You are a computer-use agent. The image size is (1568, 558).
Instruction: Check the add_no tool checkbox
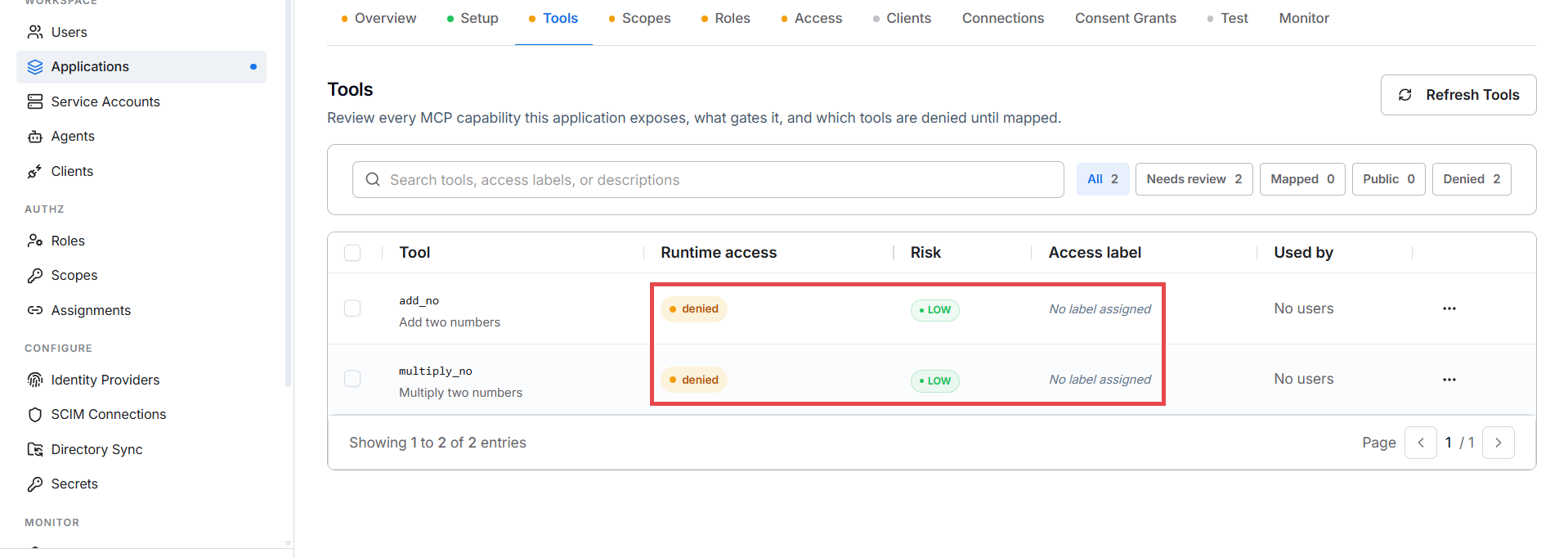coord(352,308)
